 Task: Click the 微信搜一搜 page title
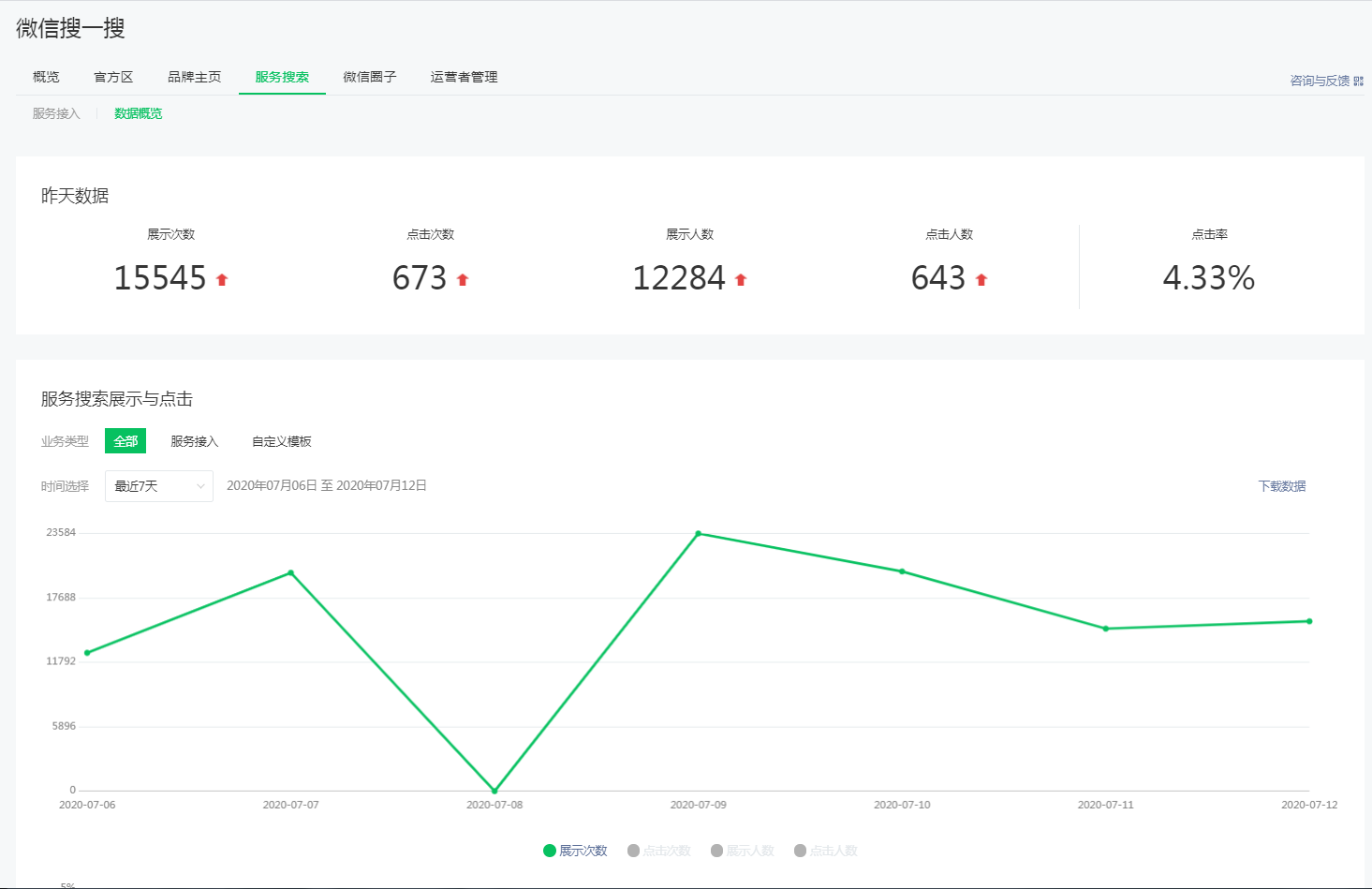point(70,28)
